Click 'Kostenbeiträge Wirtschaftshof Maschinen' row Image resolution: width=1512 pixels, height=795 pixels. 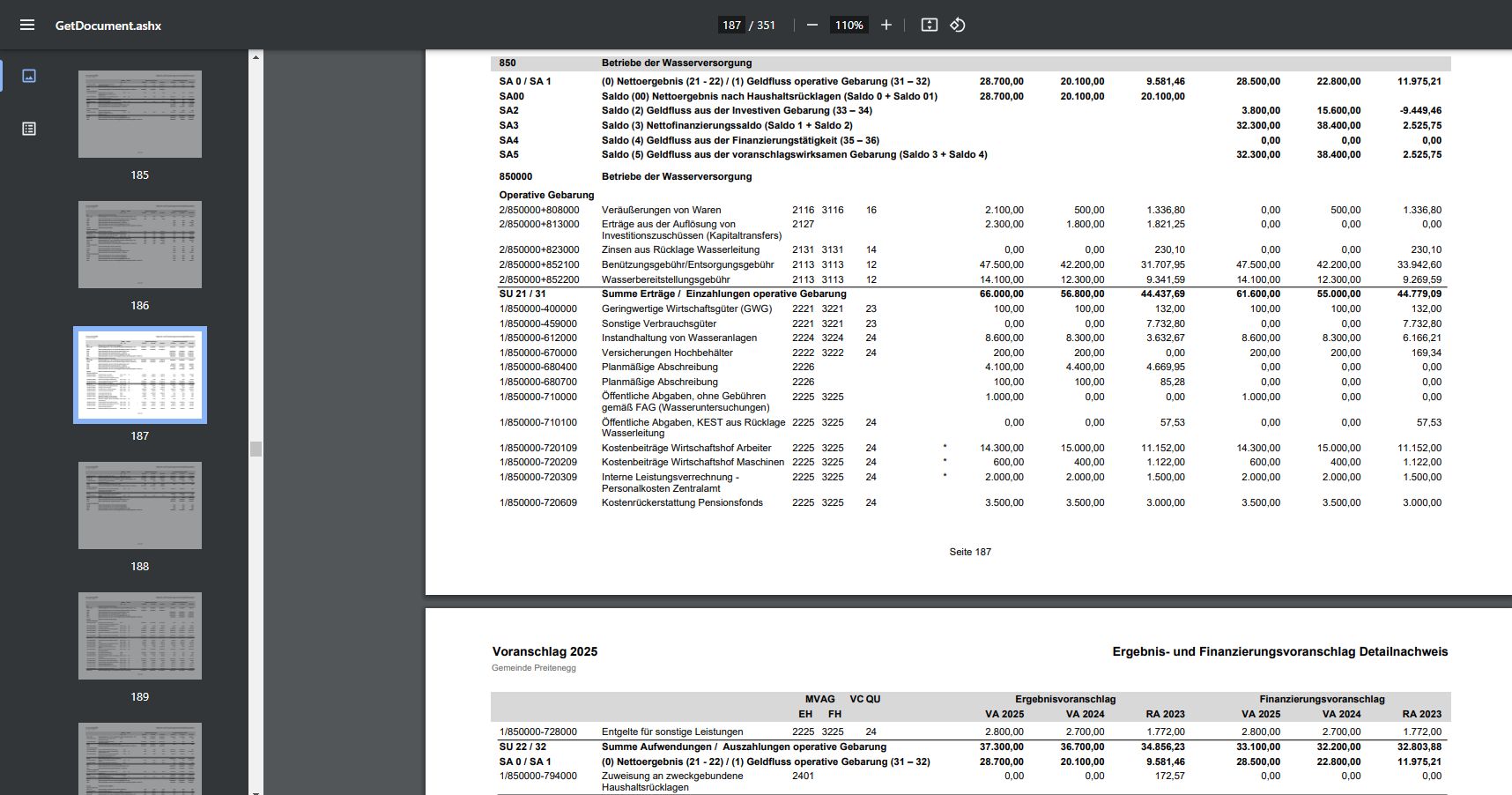(x=693, y=462)
